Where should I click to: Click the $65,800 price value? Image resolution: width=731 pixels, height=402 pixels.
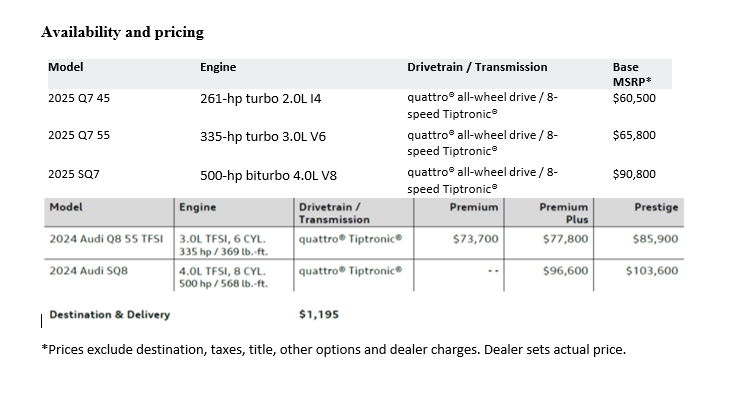pyautogui.click(x=634, y=135)
